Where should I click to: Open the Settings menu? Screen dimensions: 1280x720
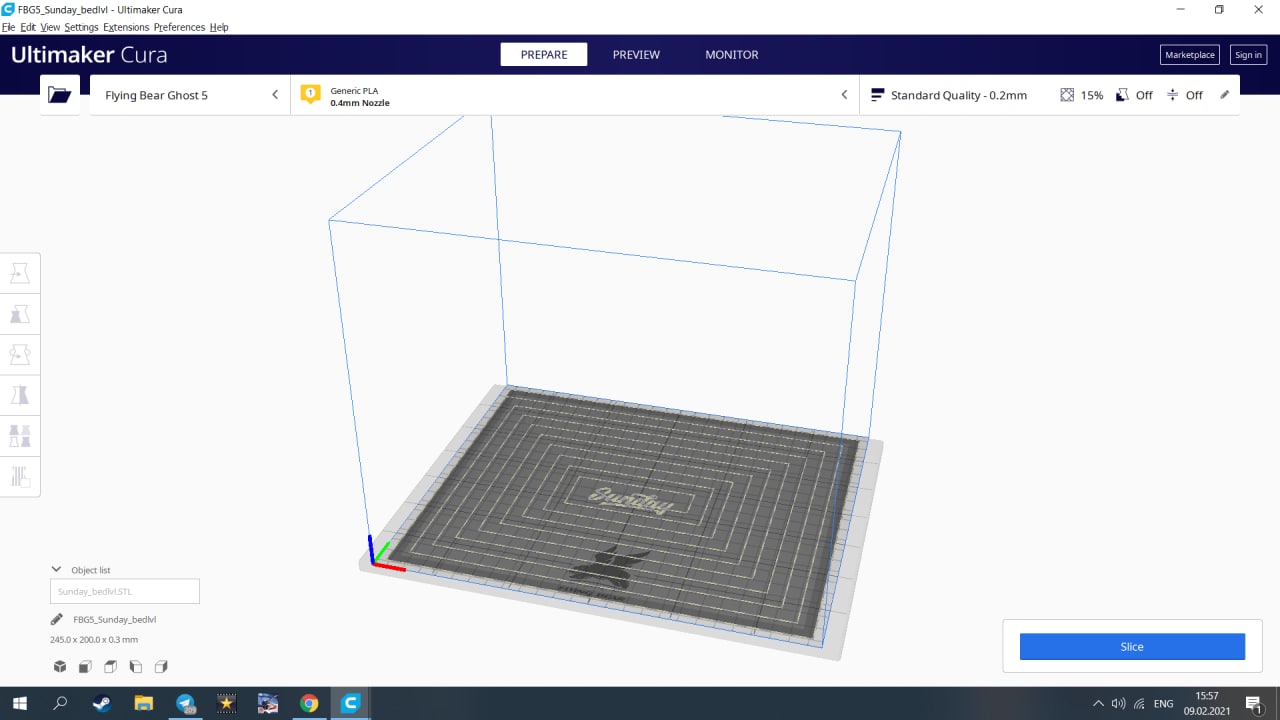pyautogui.click(x=81, y=27)
